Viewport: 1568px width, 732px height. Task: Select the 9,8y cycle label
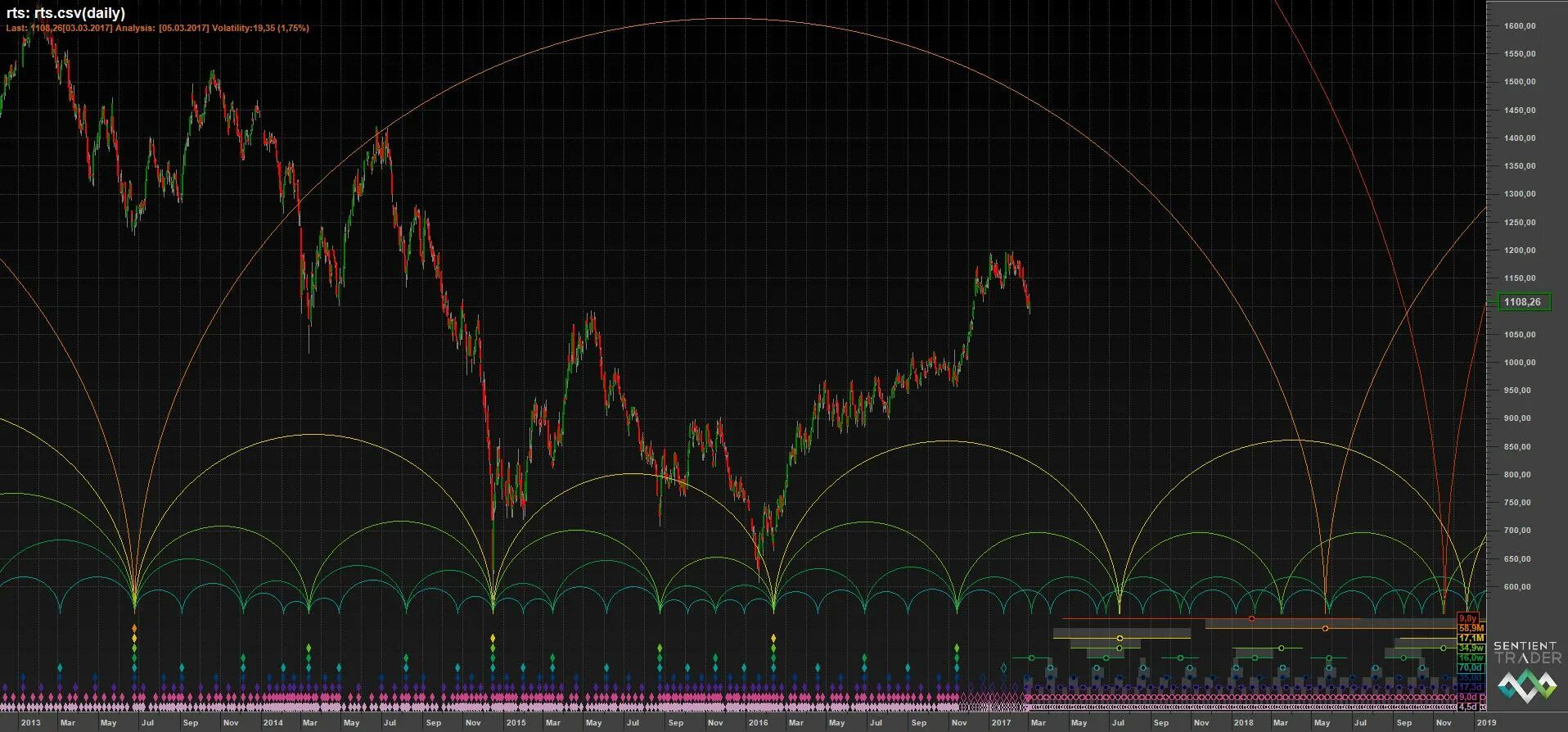1468,619
